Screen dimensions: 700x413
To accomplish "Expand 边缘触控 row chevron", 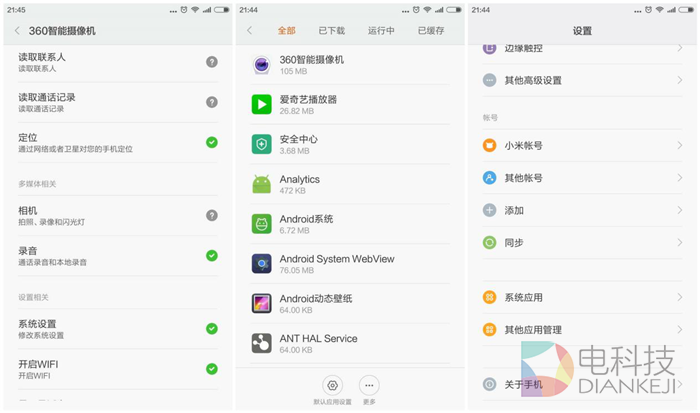I will pyautogui.click(x=679, y=48).
